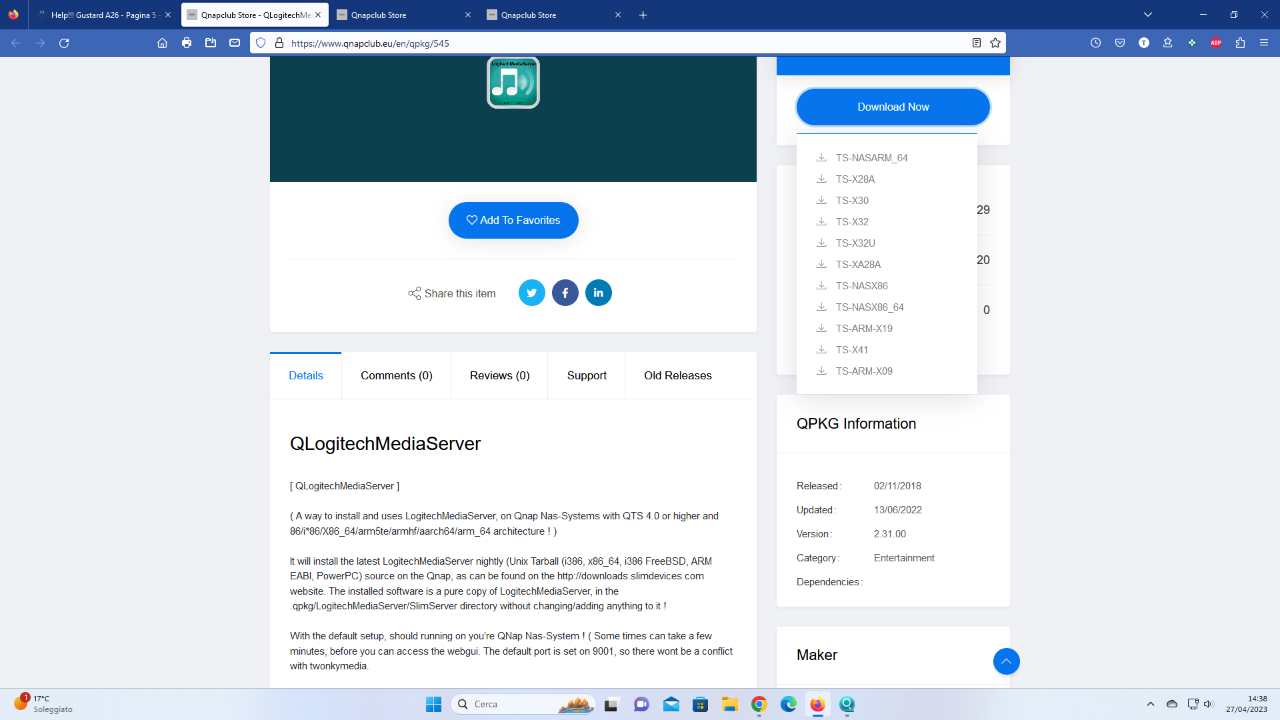Viewport: 1280px width, 720px height.
Task: Click the taskbar Cerca search box
Action: click(x=524, y=704)
